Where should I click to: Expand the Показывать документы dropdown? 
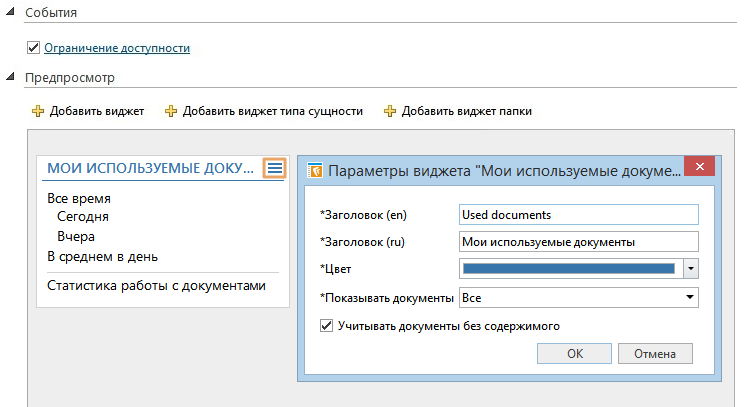690,297
